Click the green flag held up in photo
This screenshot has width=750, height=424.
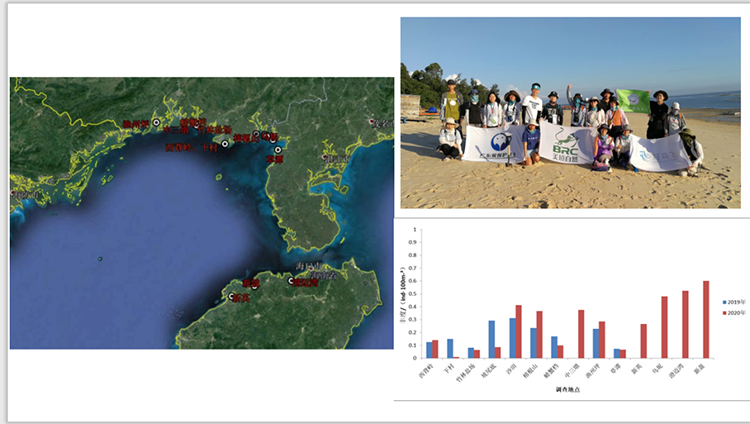point(633,99)
